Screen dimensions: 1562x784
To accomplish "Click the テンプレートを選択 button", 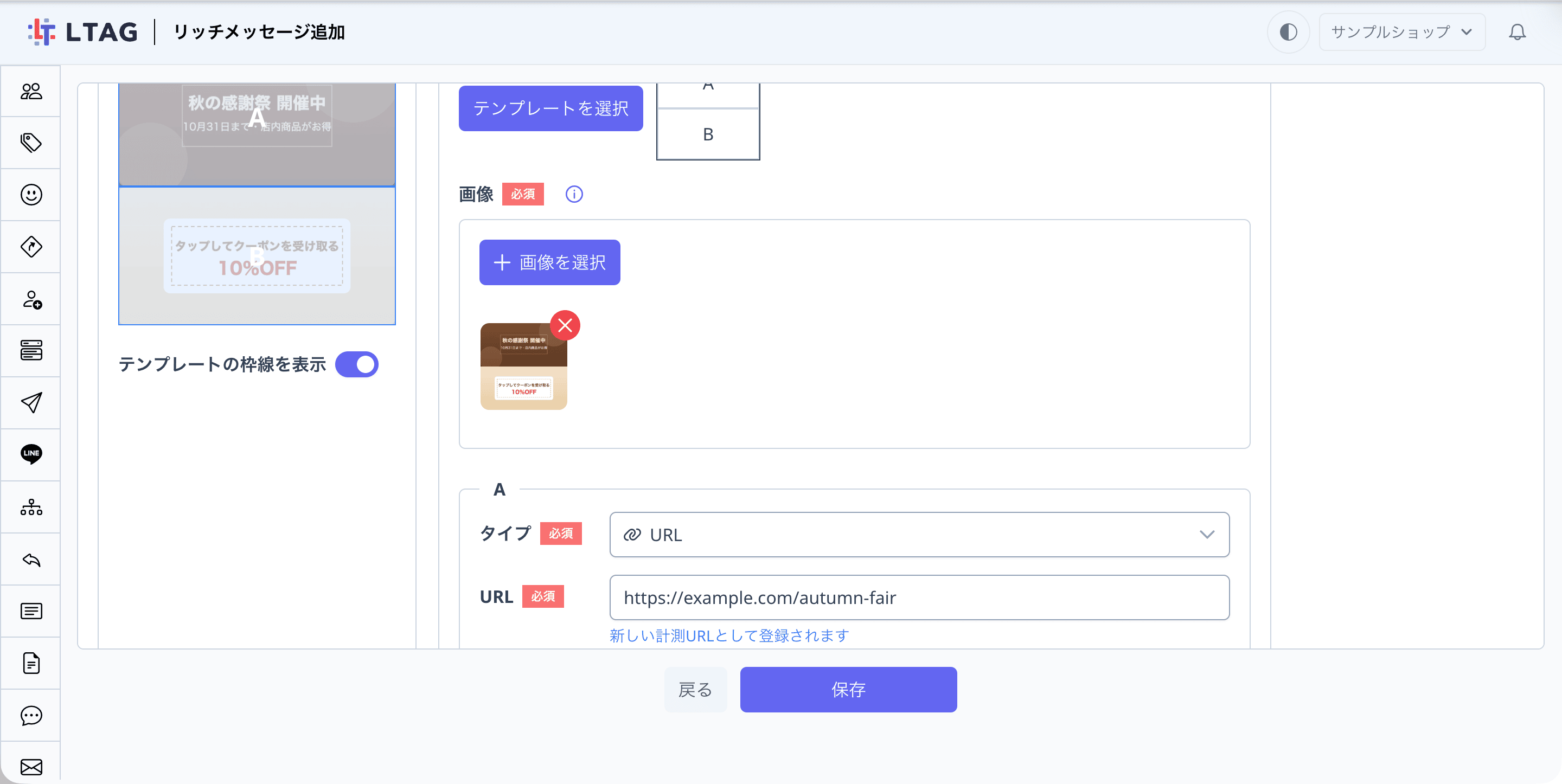I will pos(550,108).
